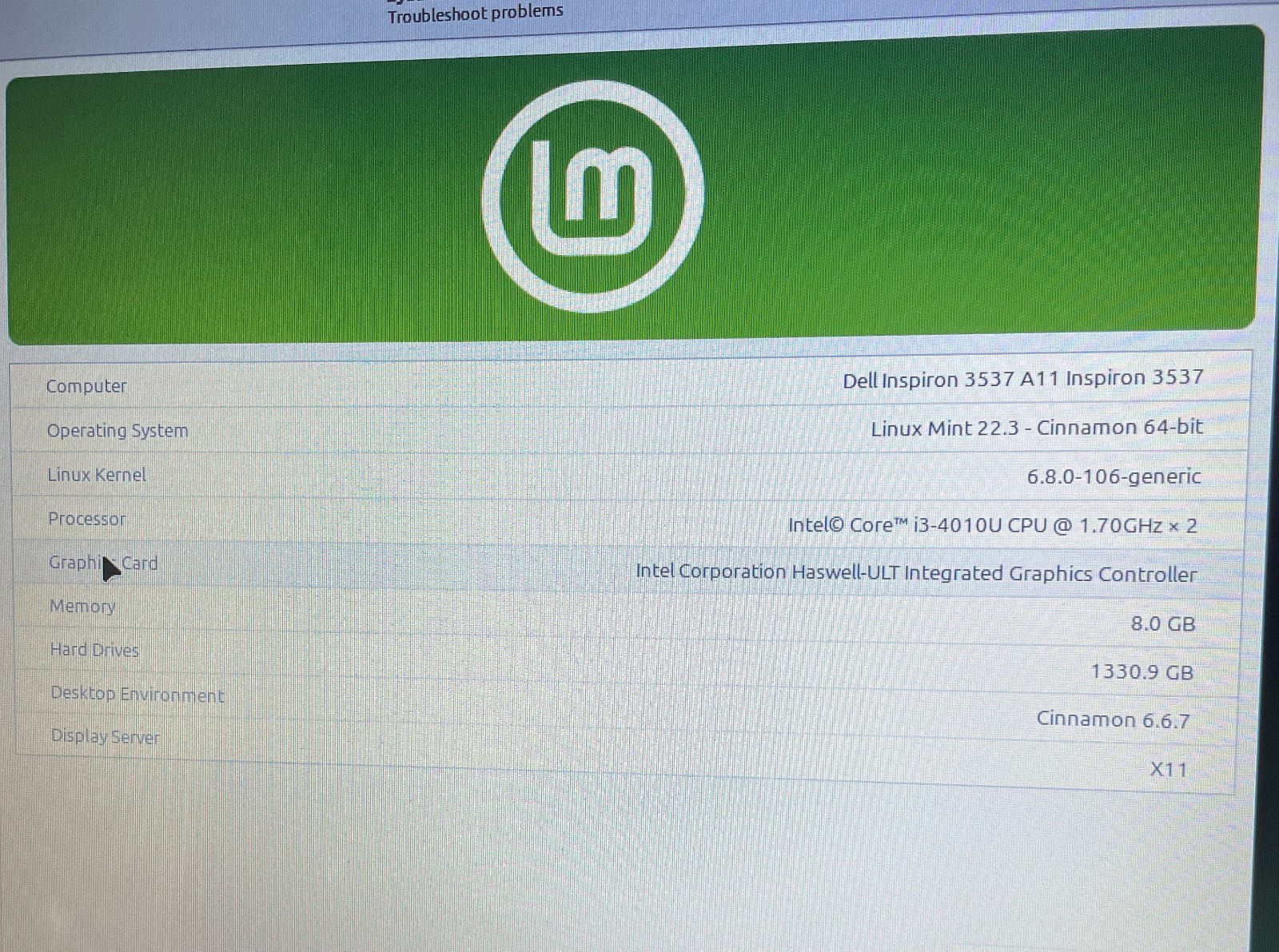Click the 'Linux Kernel' label

coord(97,475)
